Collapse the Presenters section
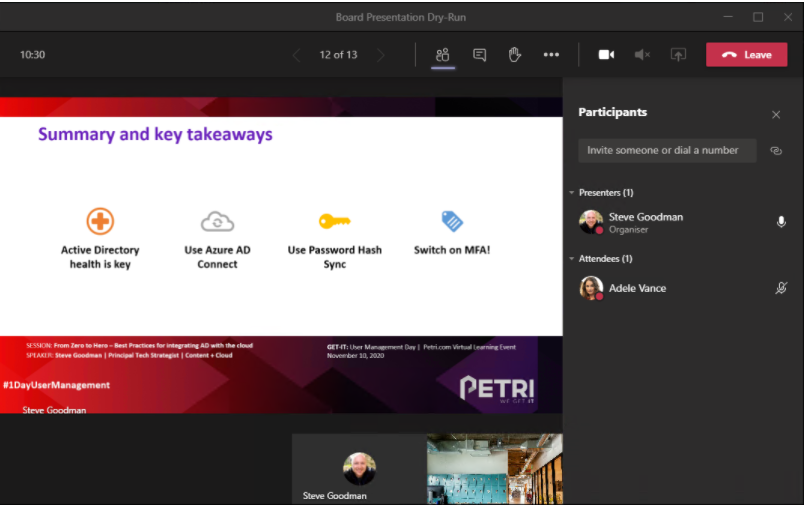Image resolution: width=805 pixels, height=506 pixels. [572, 192]
